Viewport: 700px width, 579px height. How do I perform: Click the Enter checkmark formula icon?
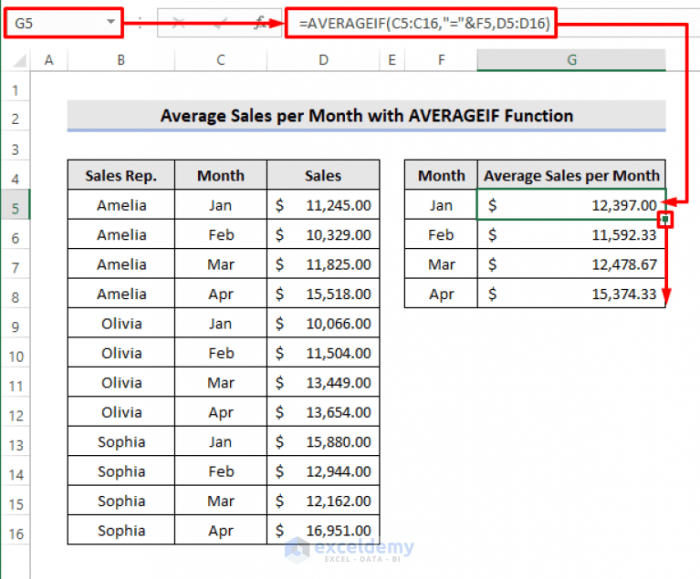click(220, 22)
